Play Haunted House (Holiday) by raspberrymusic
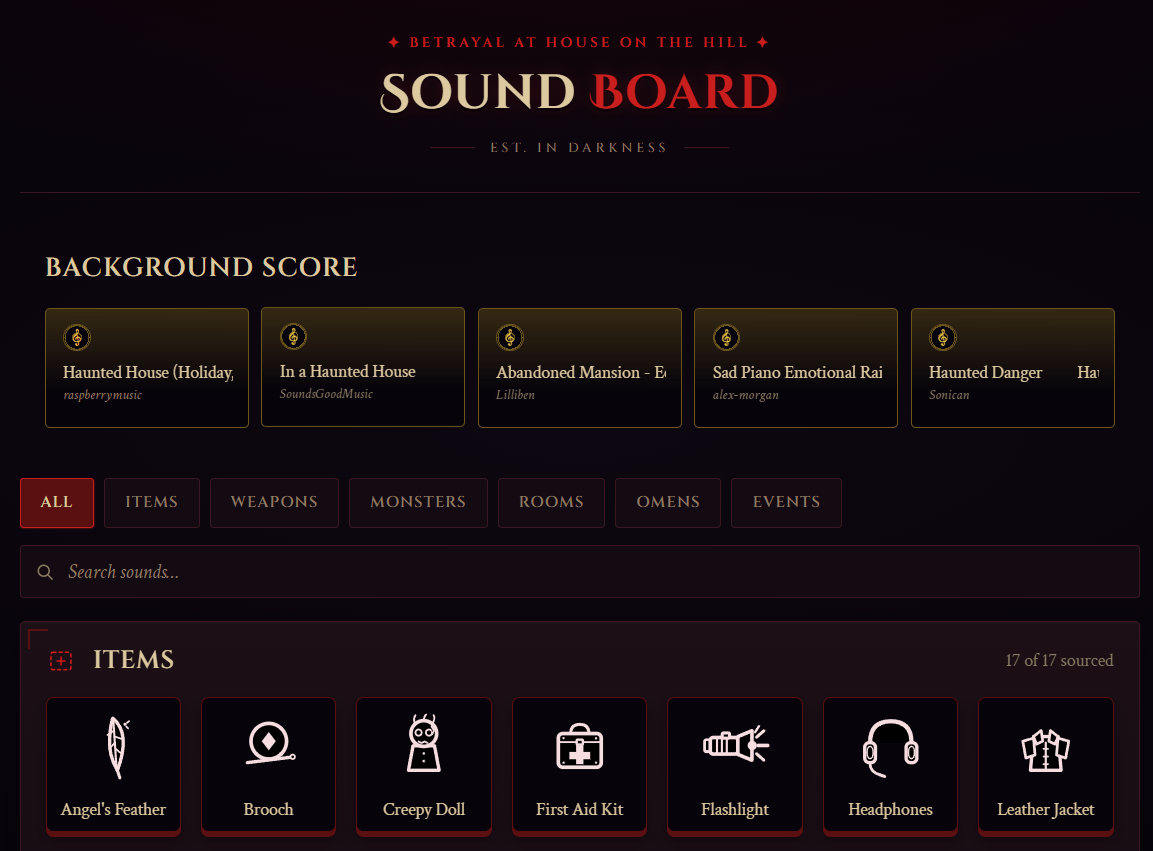This screenshot has width=1153, height=851. 147,368
